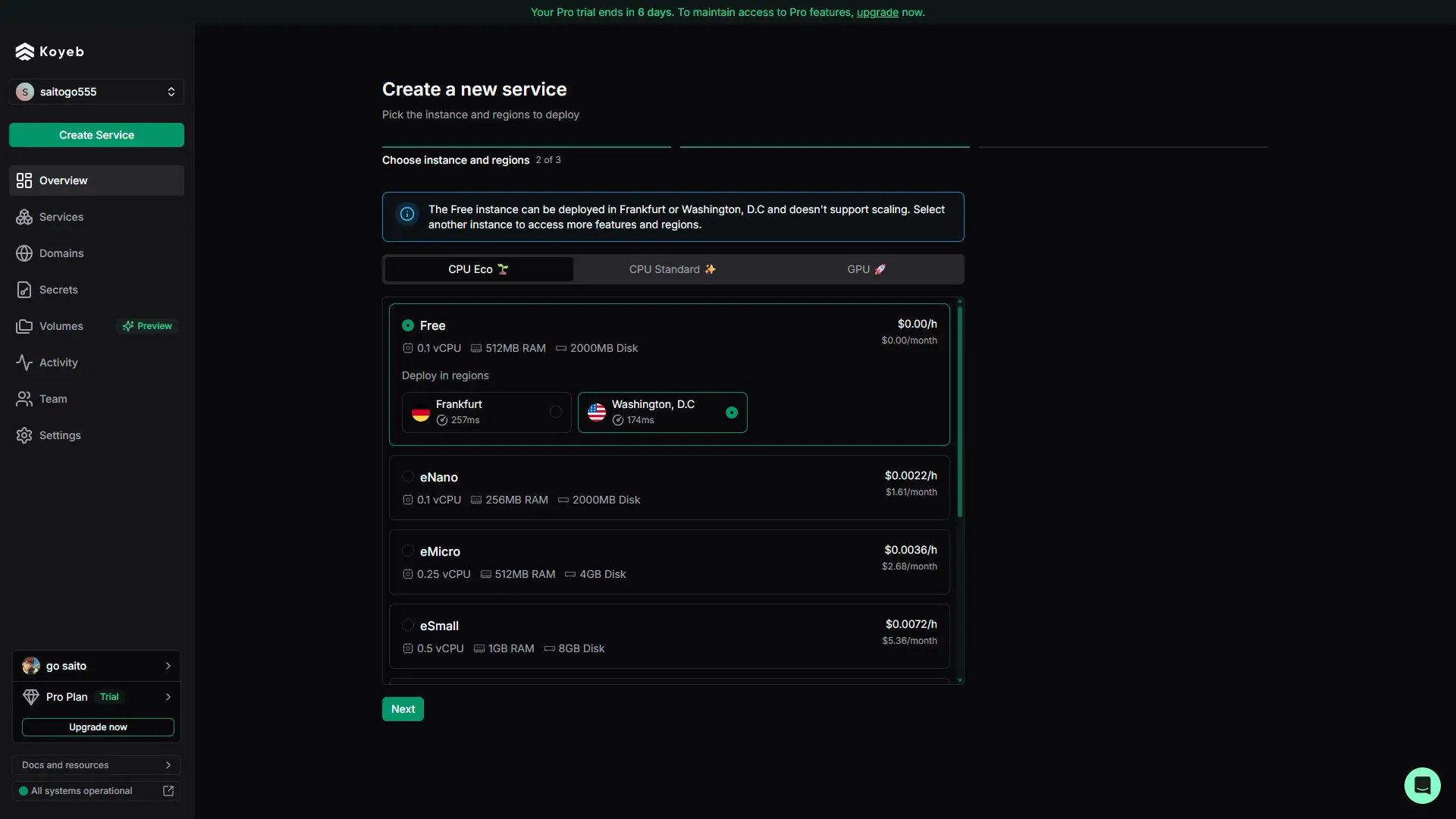Click the info icon in the banner
The height and width of the screenshot is (819, 1456).
tap(407, 214)
